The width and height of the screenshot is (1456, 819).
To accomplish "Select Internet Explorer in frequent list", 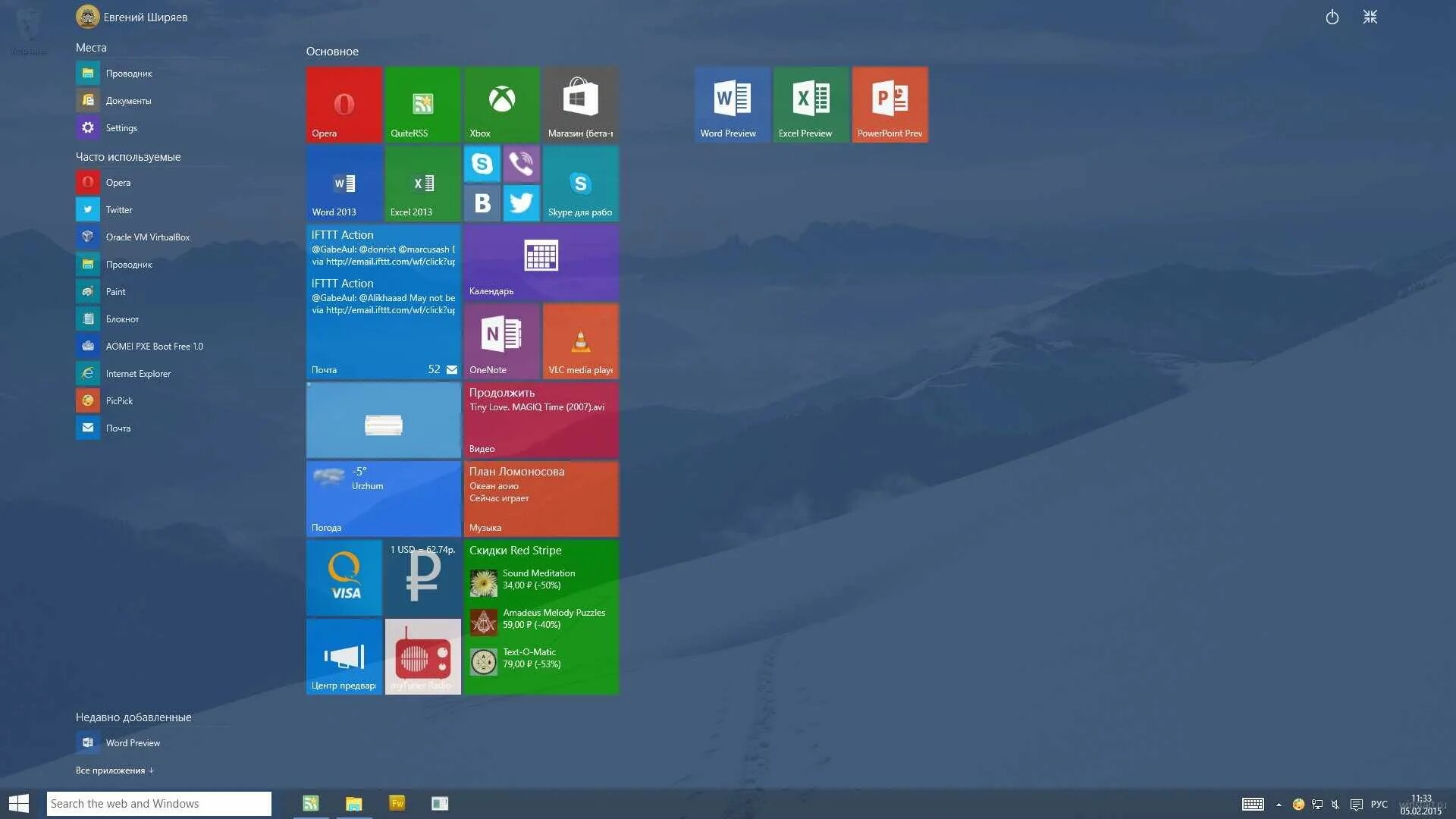I will [x=138, y=373].
